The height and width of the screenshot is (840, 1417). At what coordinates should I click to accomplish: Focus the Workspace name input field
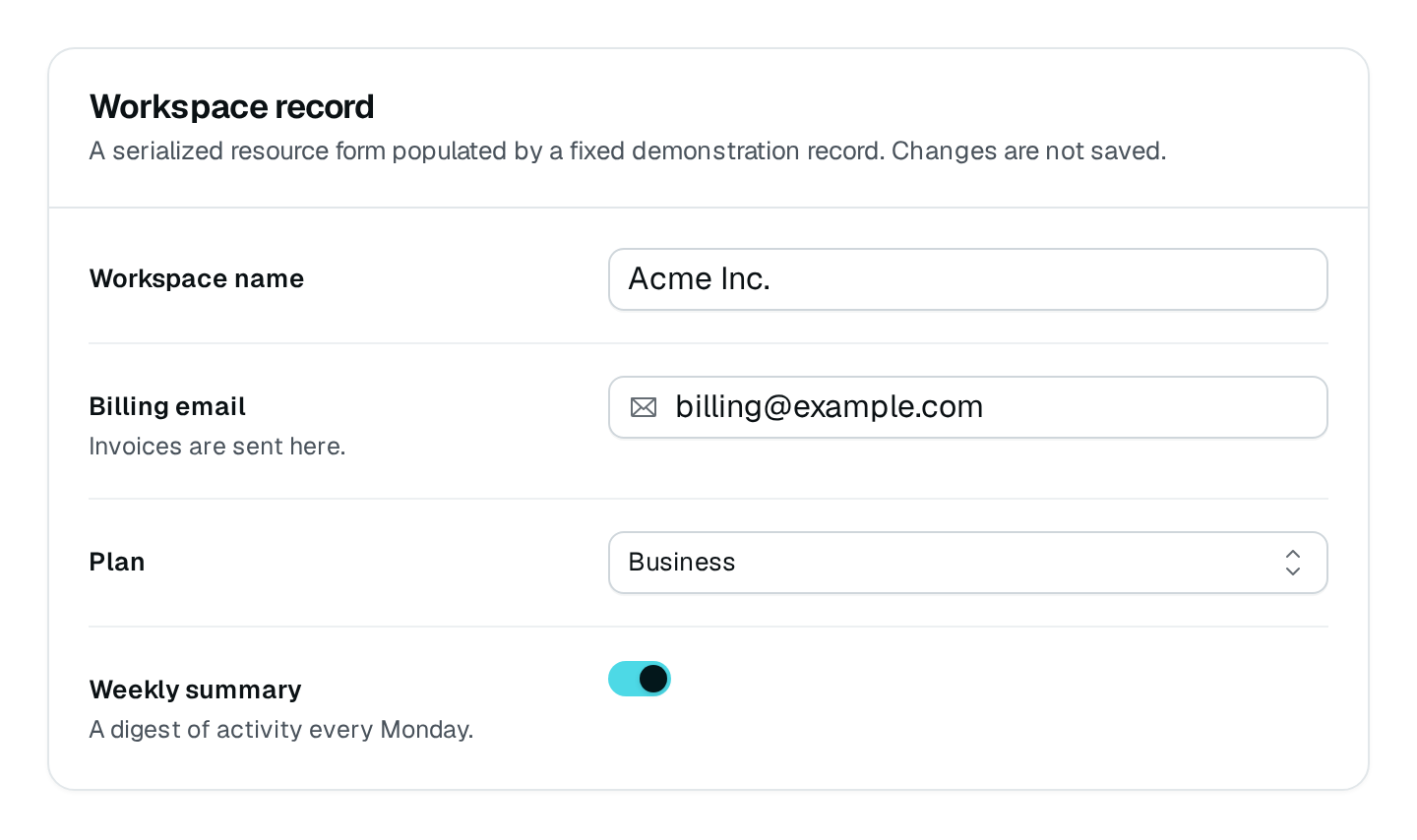968,279
